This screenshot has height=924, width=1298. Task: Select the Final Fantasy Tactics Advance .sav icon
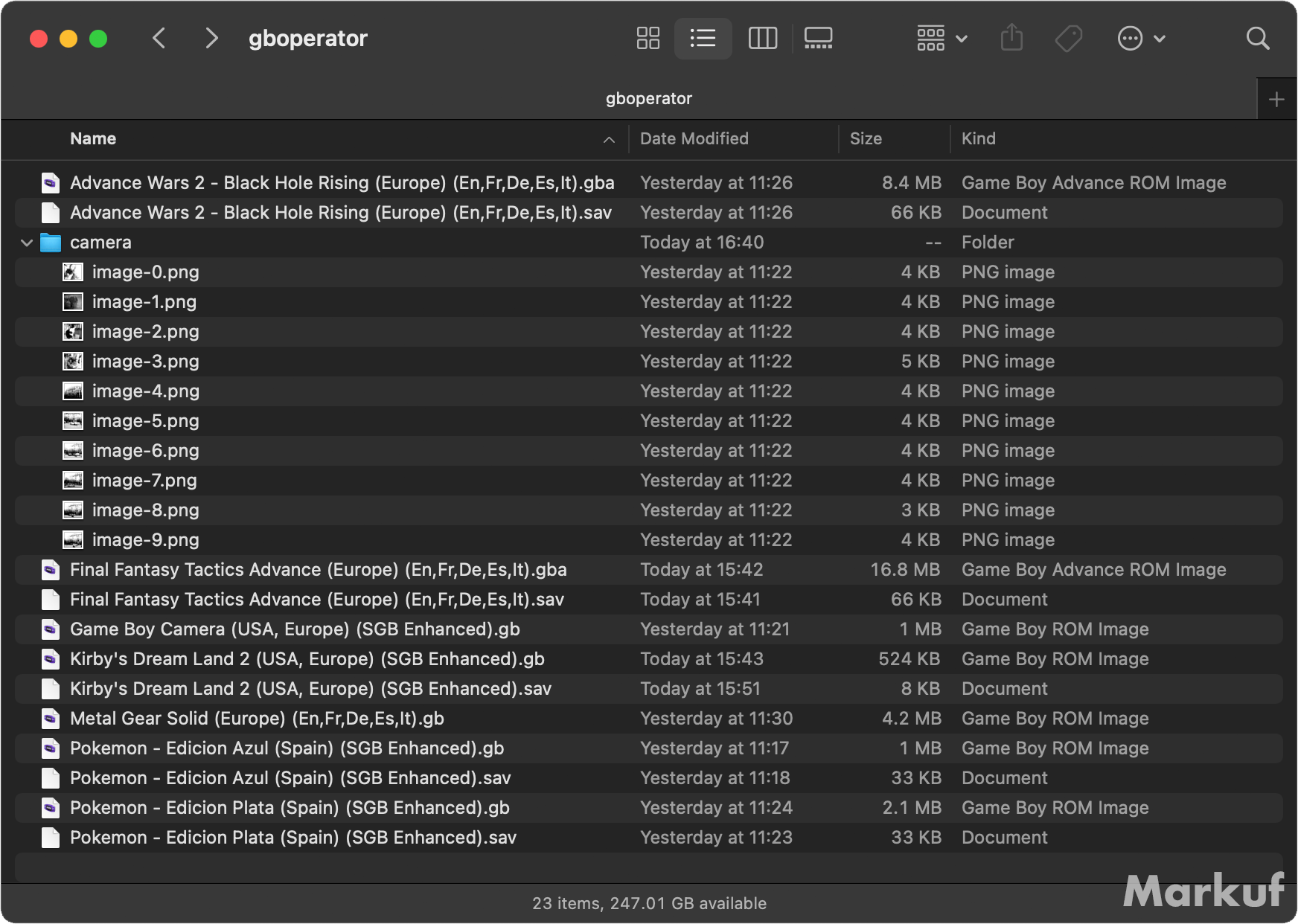click(x=51, y=600)
